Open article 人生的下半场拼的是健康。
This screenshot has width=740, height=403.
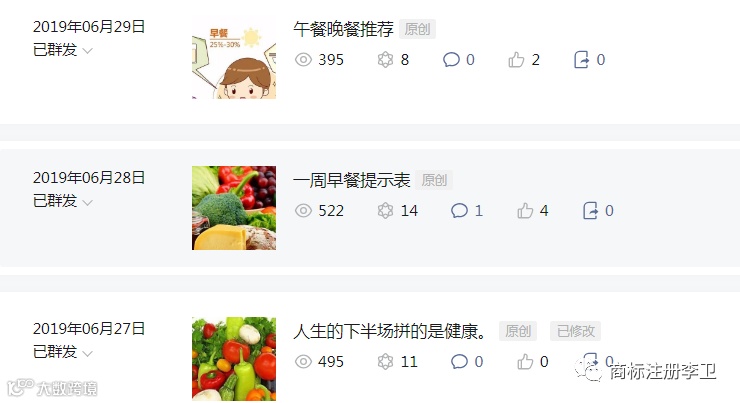[390, 331]
